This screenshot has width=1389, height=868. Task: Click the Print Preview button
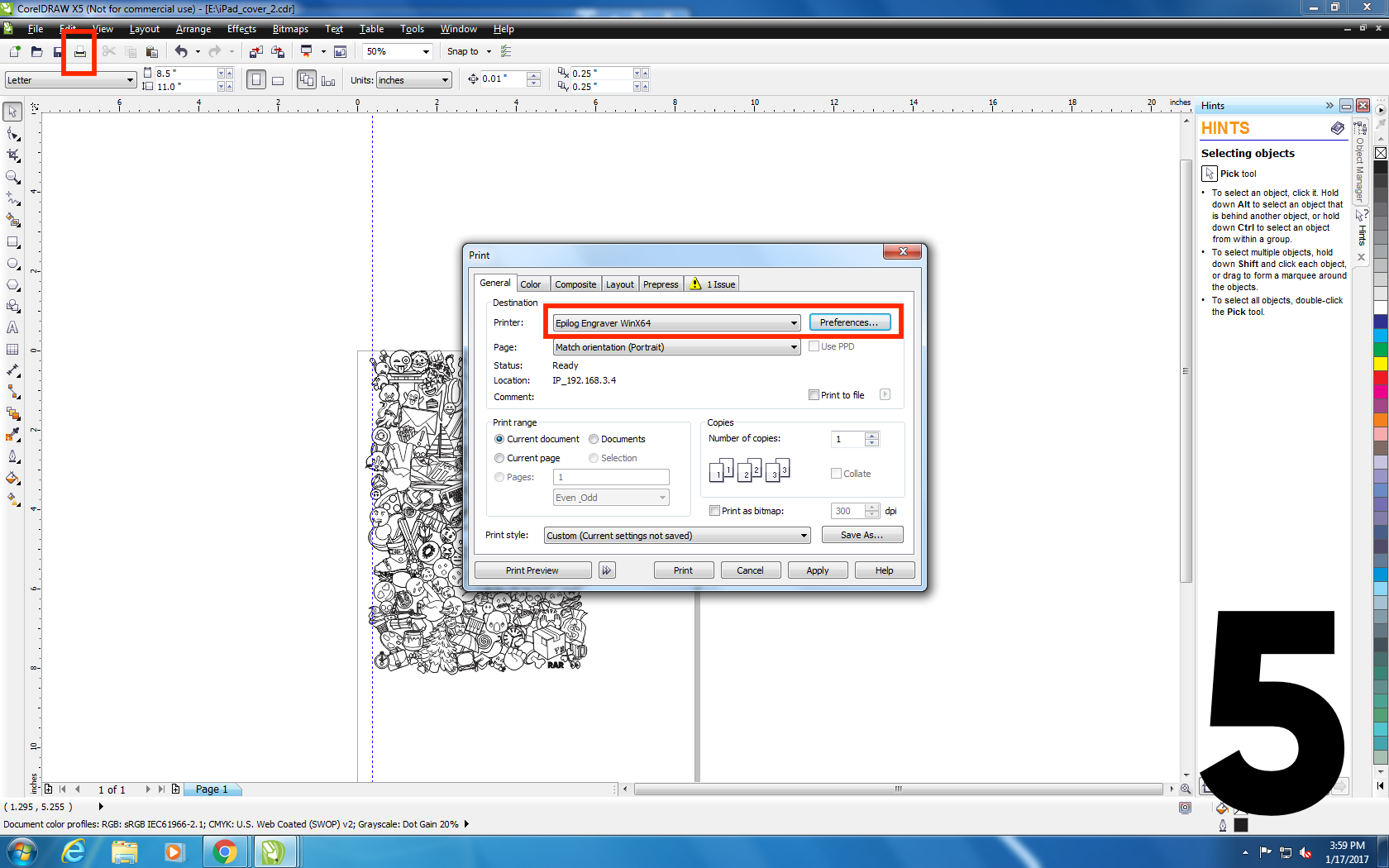[x=532, y=570]
